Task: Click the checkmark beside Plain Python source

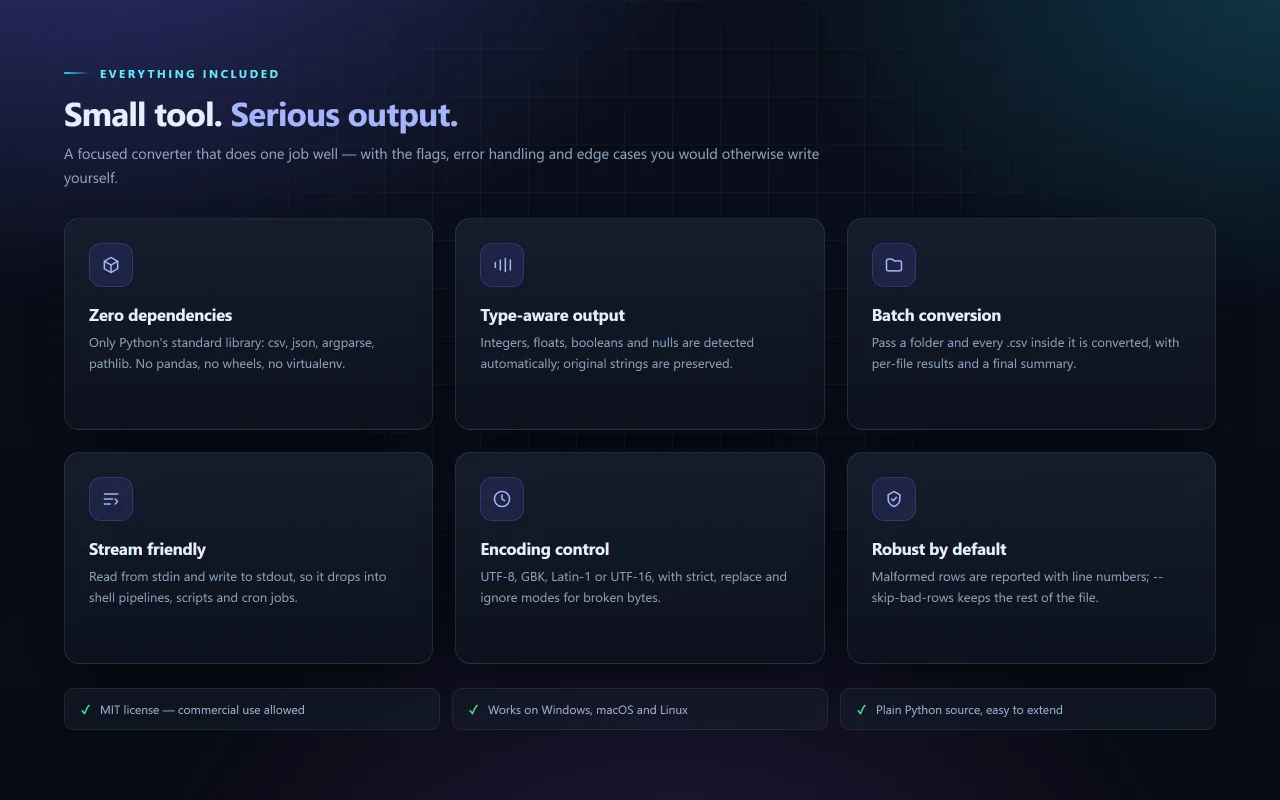Action: click(x=862, y=710)
